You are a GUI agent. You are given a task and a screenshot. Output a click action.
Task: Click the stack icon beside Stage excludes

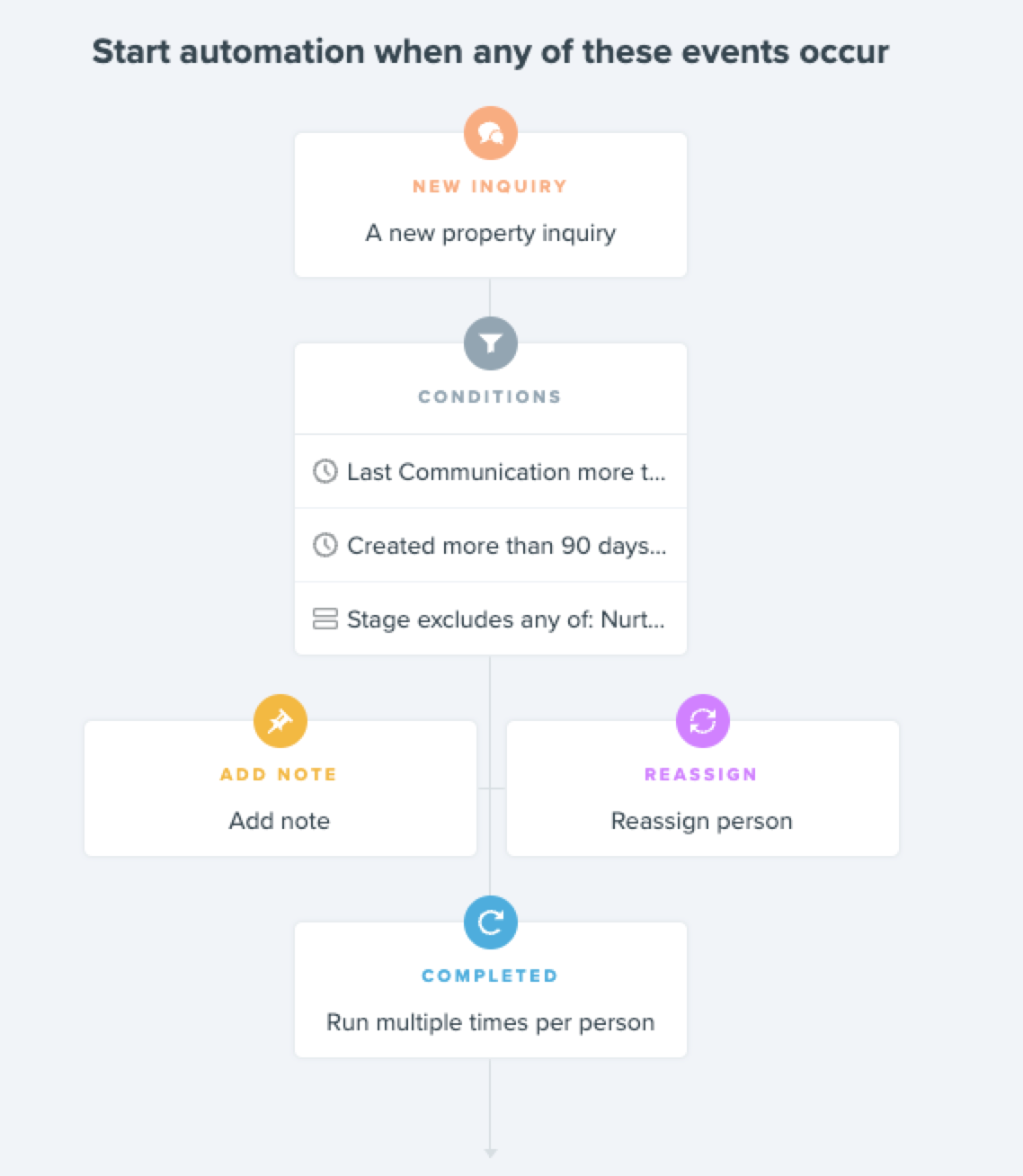pyautogui.click(x=325, y=619)
